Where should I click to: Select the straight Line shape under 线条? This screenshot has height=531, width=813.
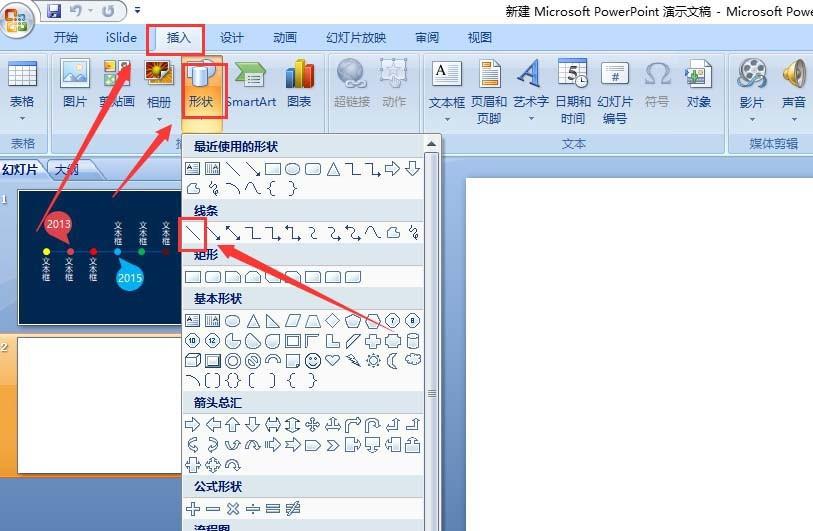click(193, 233)
